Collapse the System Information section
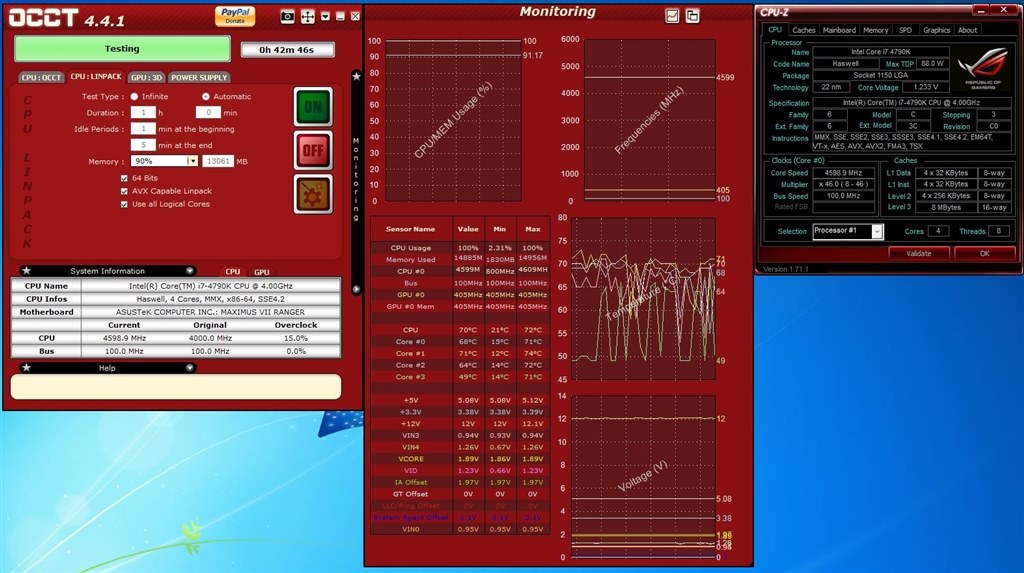The height and width of the screenshot is (573, 1024). coord(189,270)
